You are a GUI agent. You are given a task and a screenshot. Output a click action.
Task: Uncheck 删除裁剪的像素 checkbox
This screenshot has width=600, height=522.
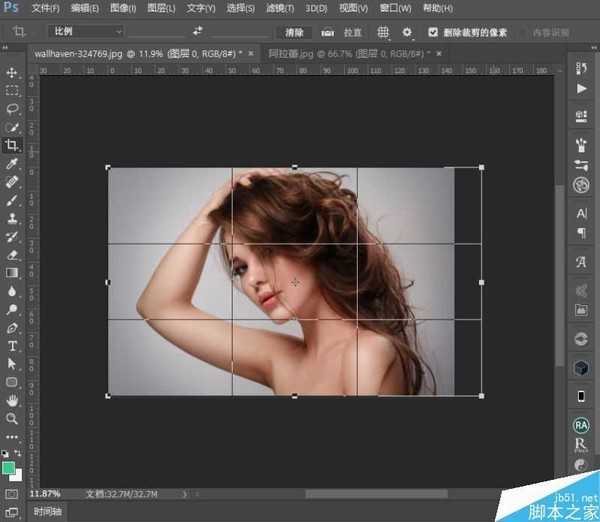tap(433, 32)
